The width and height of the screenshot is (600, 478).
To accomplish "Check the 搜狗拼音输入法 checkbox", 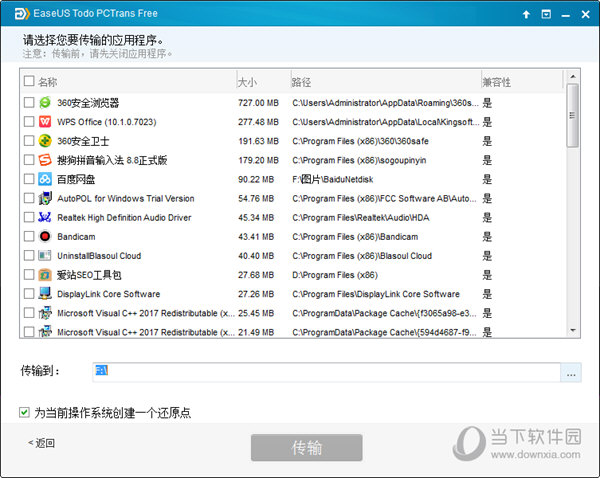I will pos(29,160).
